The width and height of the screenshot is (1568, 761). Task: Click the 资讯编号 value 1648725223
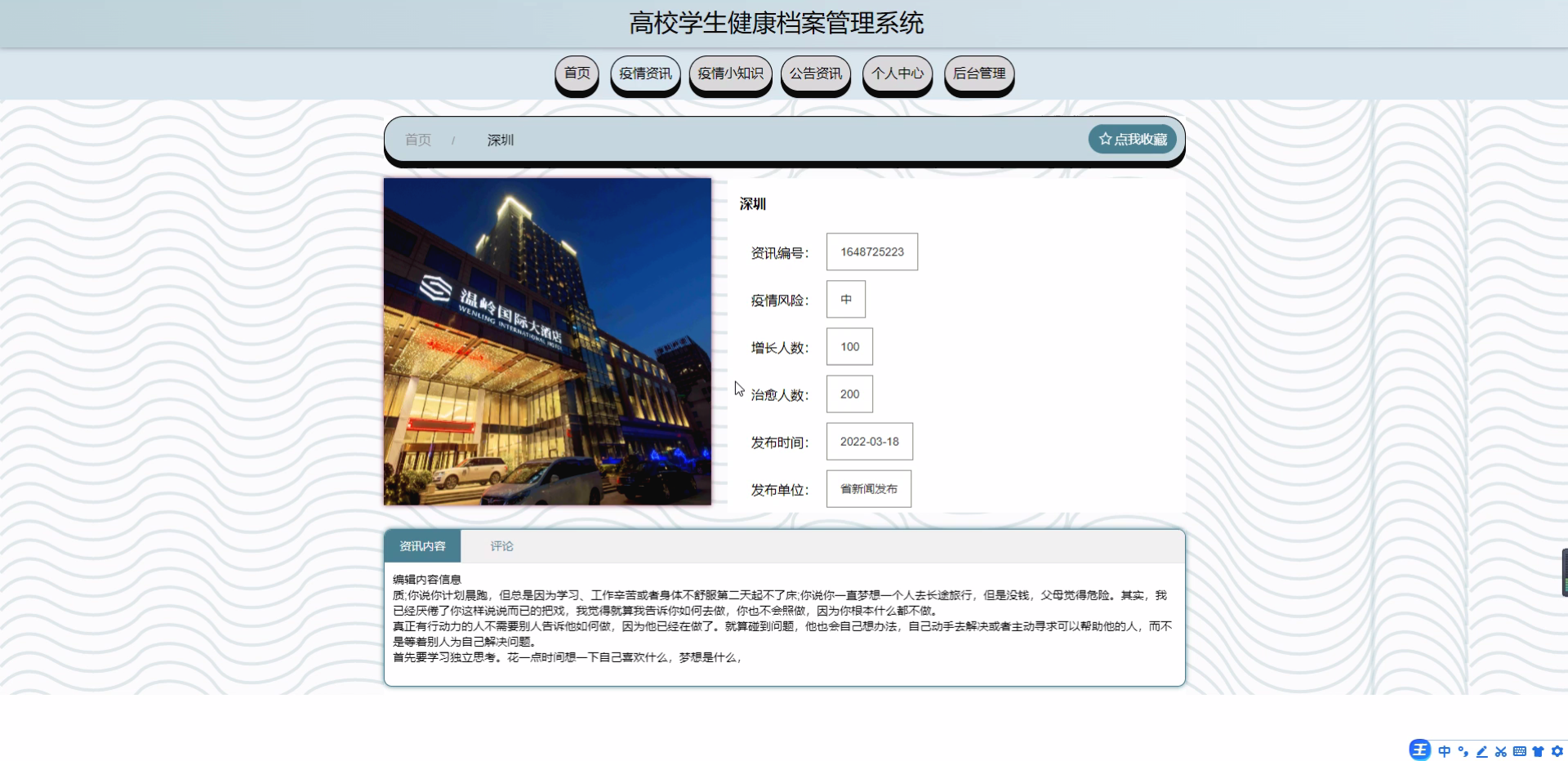pos(872,251)
